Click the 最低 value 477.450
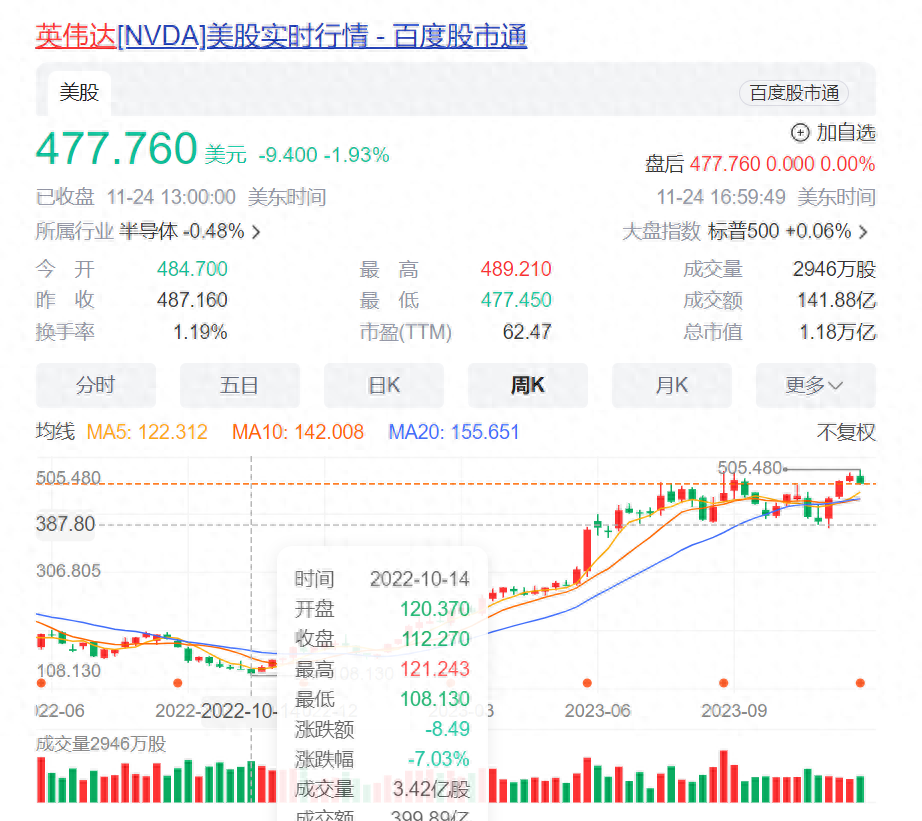Image resolution: width=922 pixels, height=821 pixels. pos(516,300)
